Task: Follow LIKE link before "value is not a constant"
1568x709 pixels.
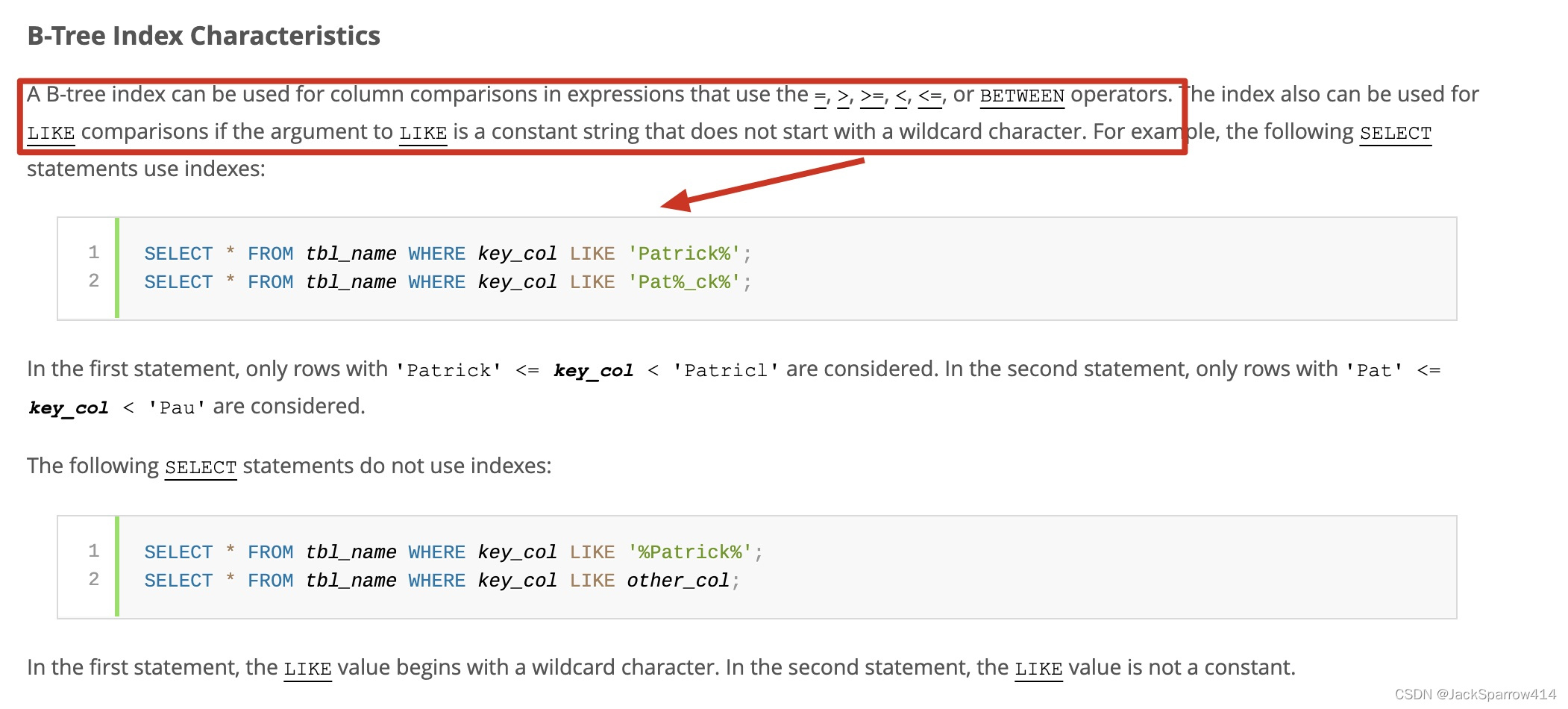Action: pos(1038,669)
